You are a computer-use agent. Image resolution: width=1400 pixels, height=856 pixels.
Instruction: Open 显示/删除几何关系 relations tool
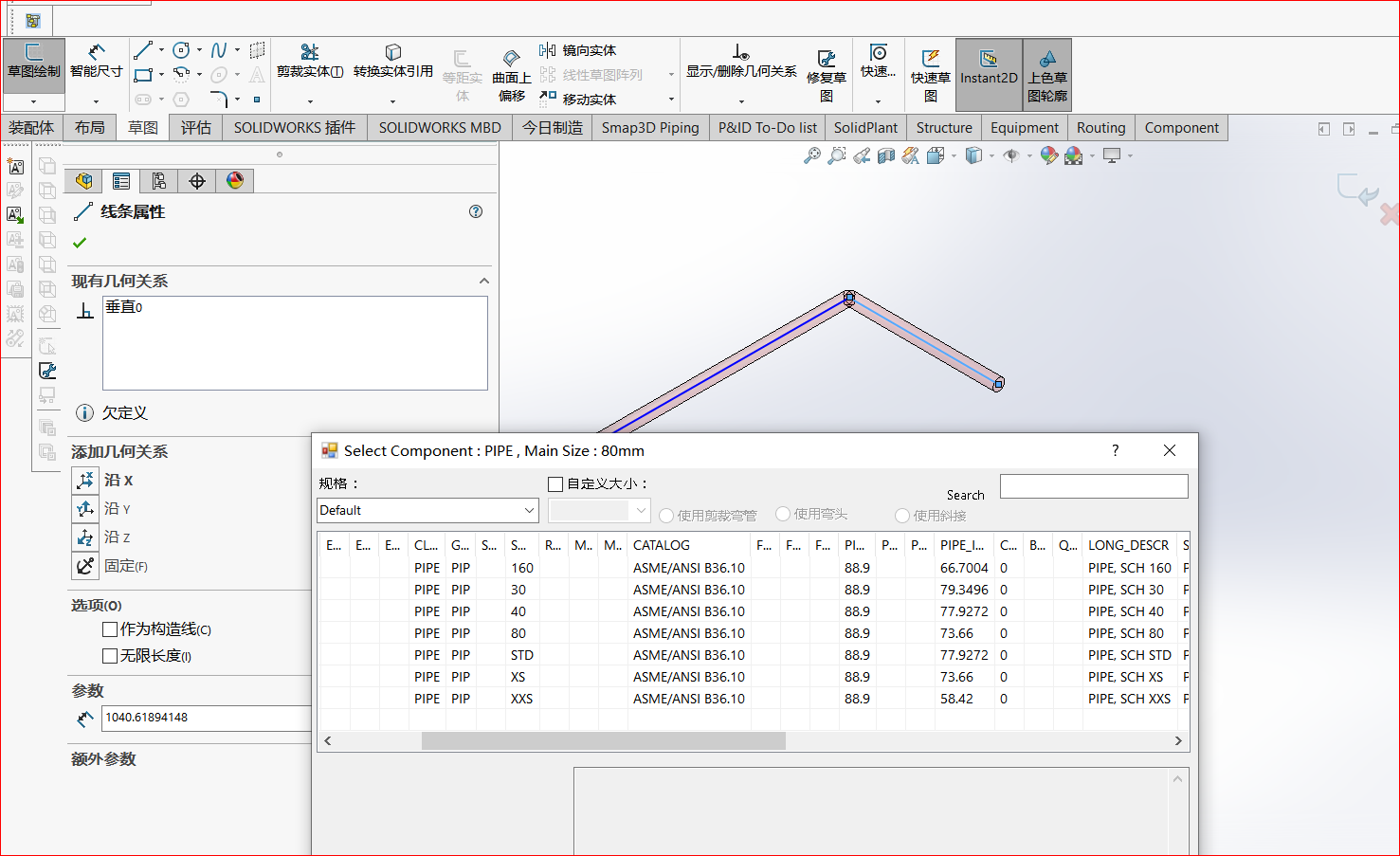coord(741,63)
